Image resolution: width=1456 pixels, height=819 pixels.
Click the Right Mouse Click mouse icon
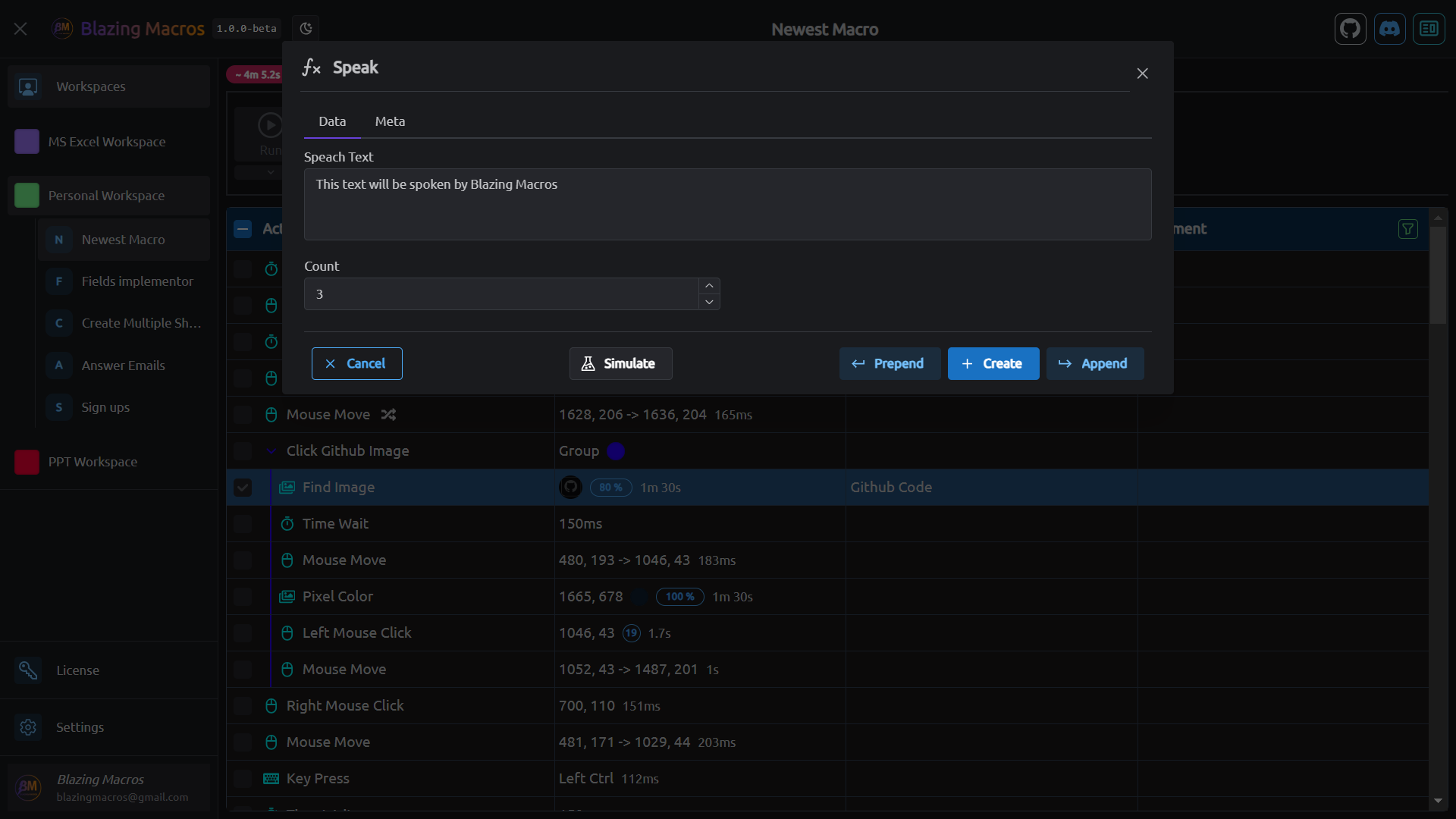pyautogui.click(x=271, y=706)
